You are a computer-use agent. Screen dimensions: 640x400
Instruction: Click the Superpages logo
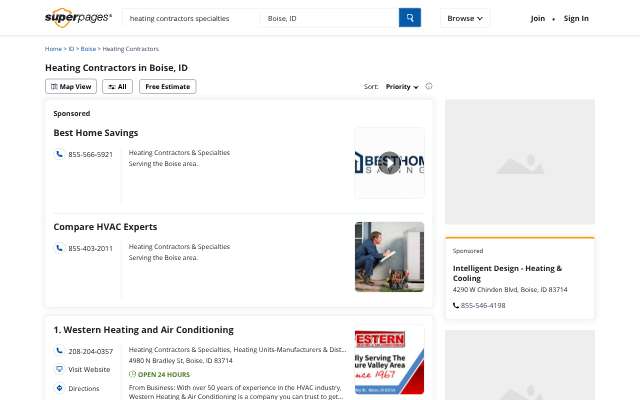pos(78,18)
